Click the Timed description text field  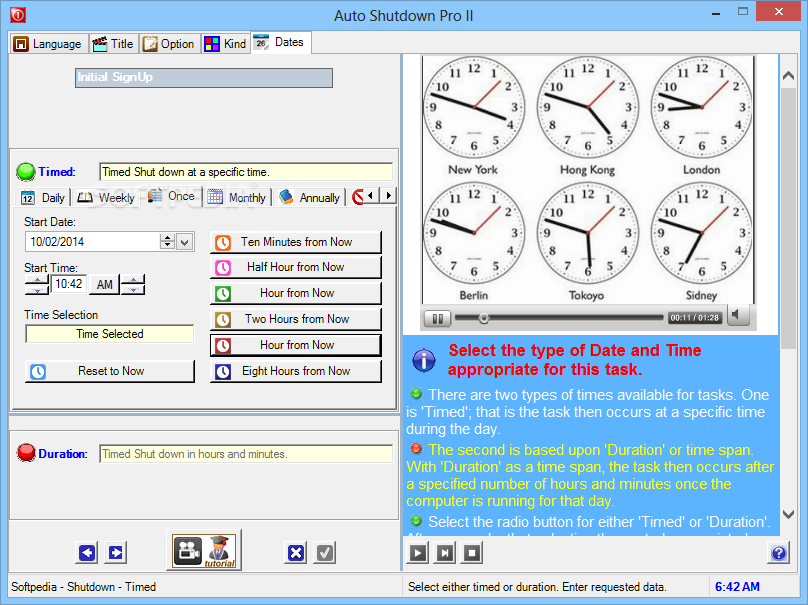246,172
